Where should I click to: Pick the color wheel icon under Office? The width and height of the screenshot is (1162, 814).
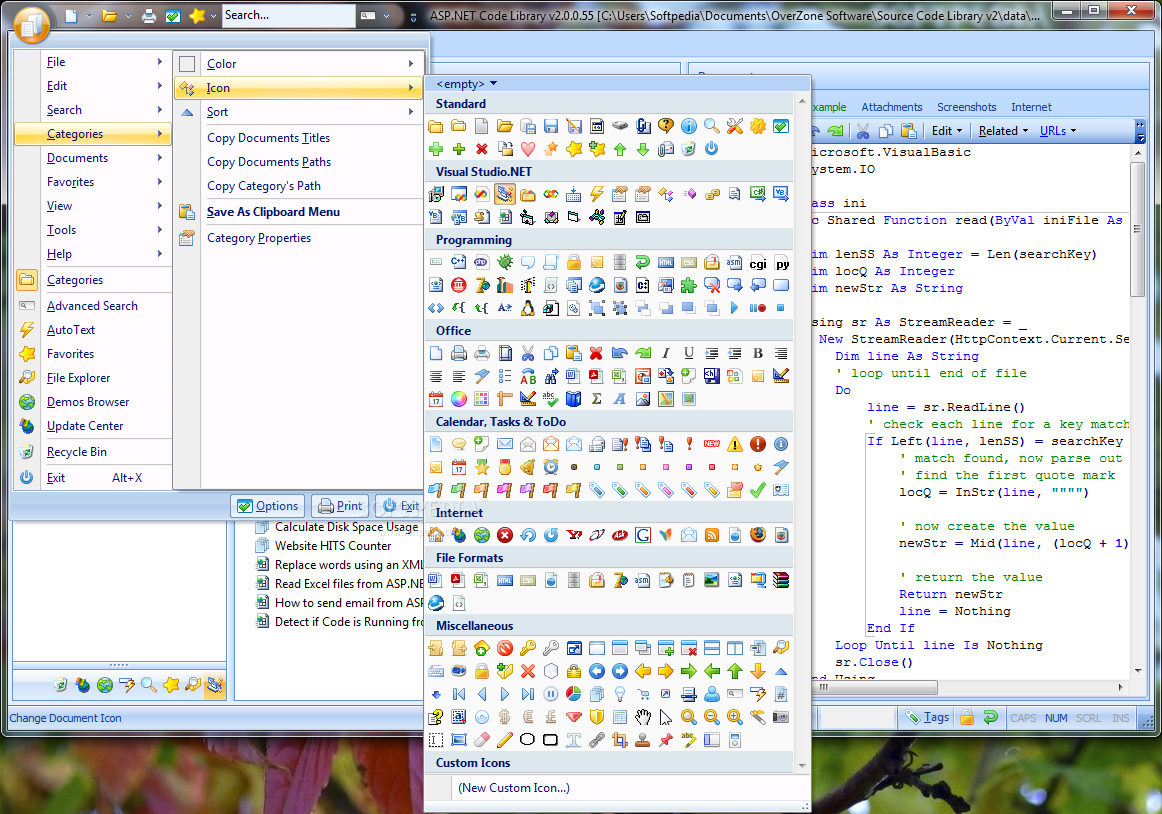pos(459,399)
